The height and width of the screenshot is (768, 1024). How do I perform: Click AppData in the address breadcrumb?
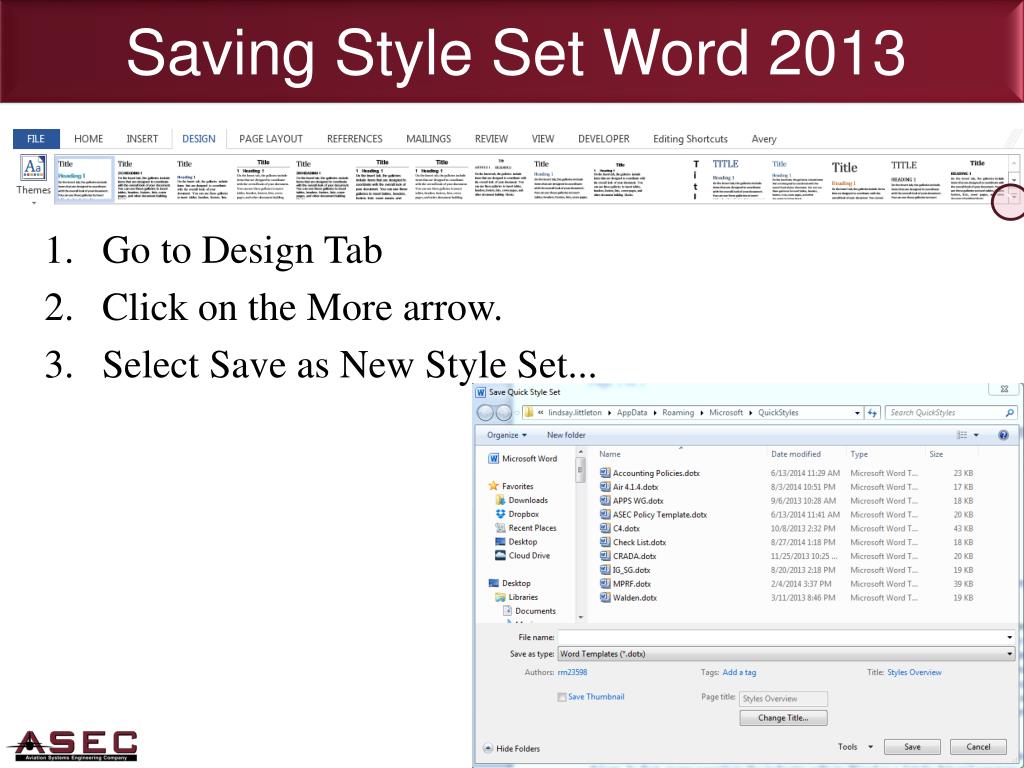pos(632,413)
